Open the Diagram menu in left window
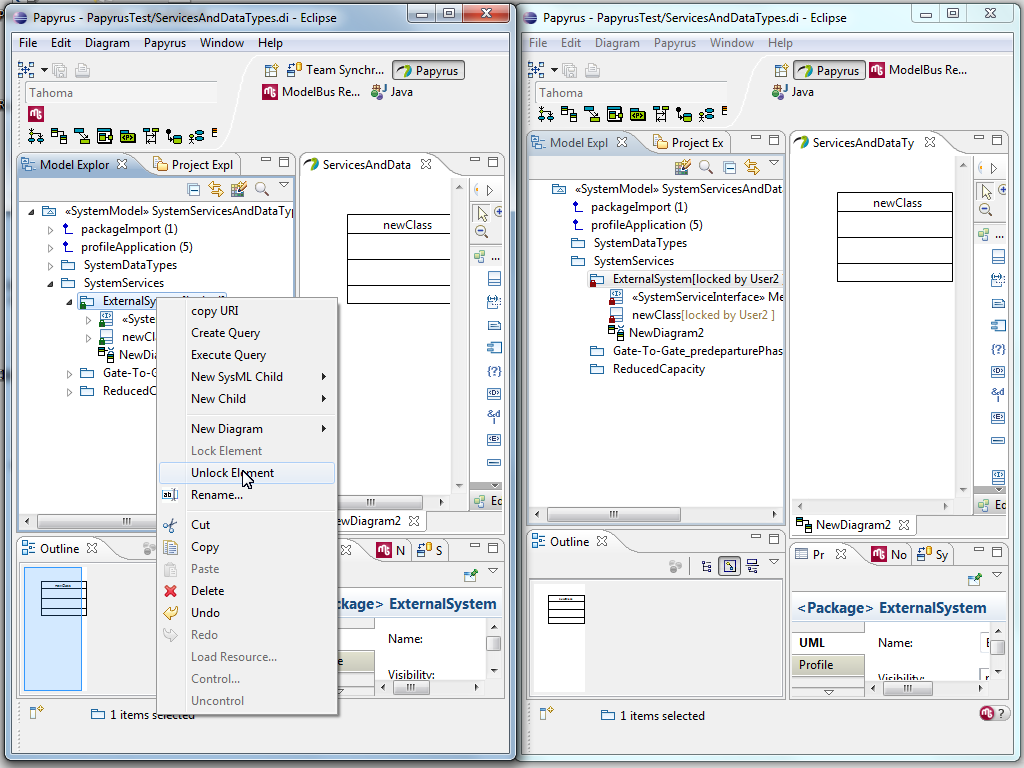This screenshot has height=768, width=1024. (107, 43)
